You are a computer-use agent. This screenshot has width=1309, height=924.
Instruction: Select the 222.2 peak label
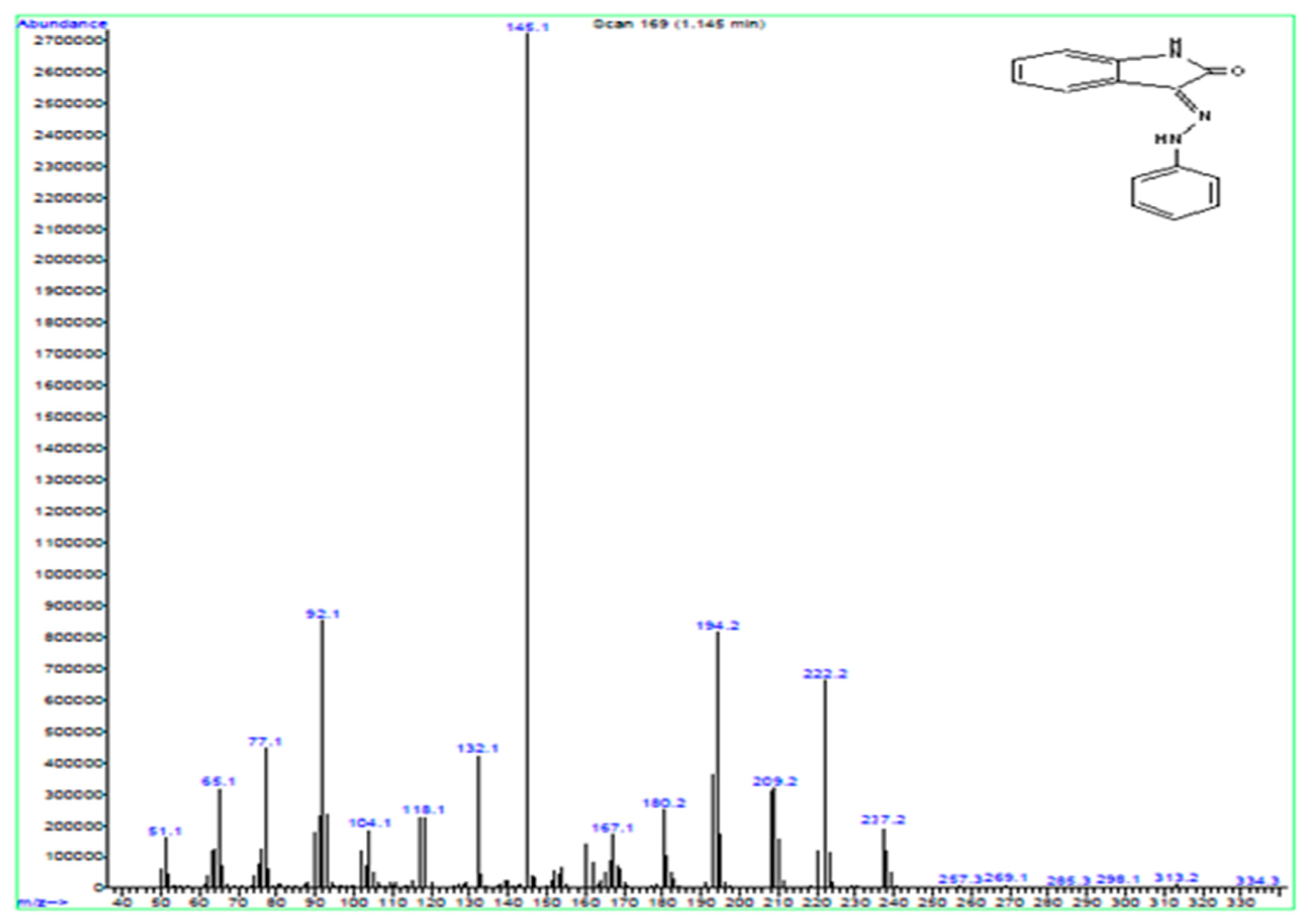click(825, 674)
